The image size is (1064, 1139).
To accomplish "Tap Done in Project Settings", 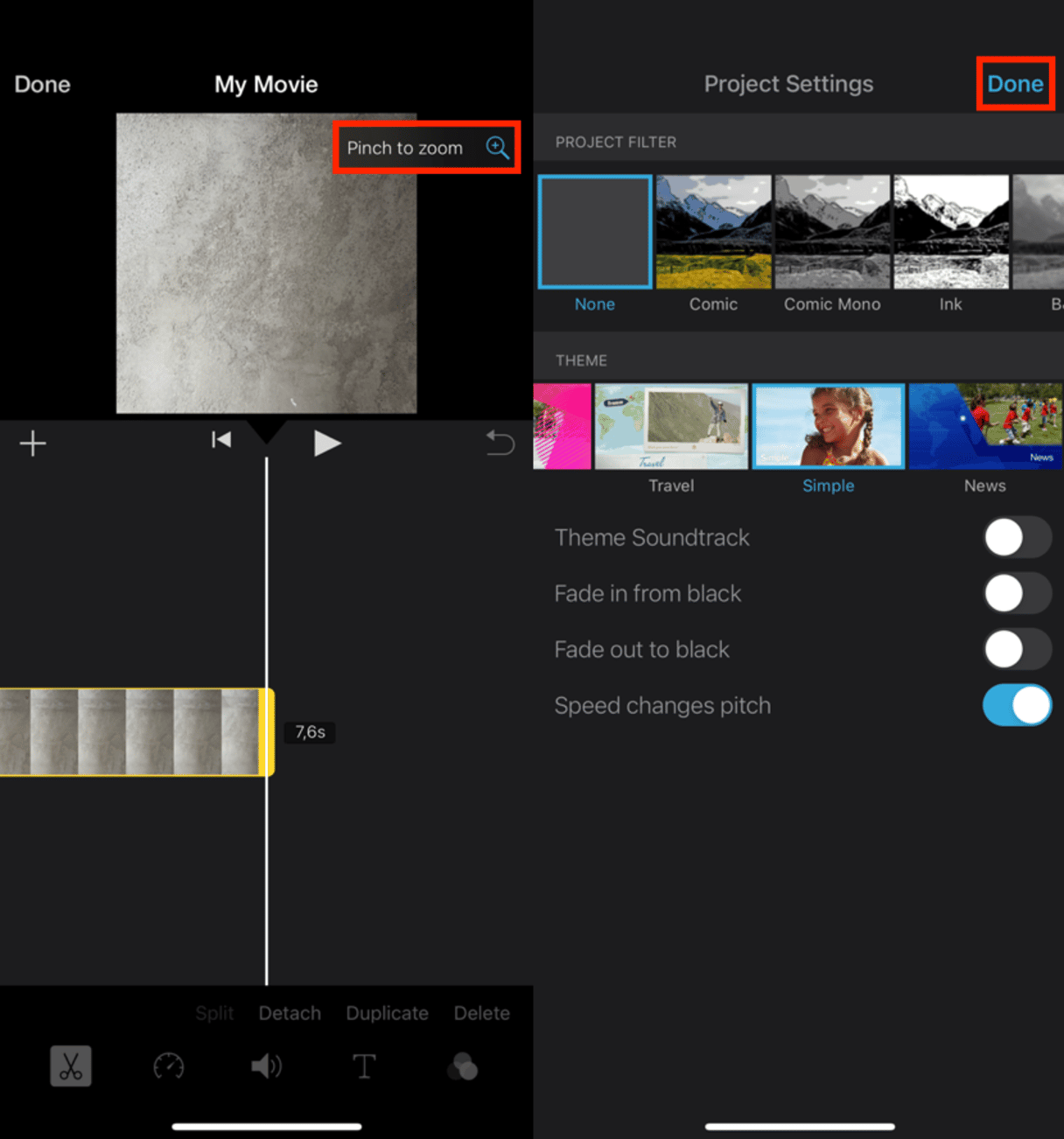I will tap(1015, 84).
